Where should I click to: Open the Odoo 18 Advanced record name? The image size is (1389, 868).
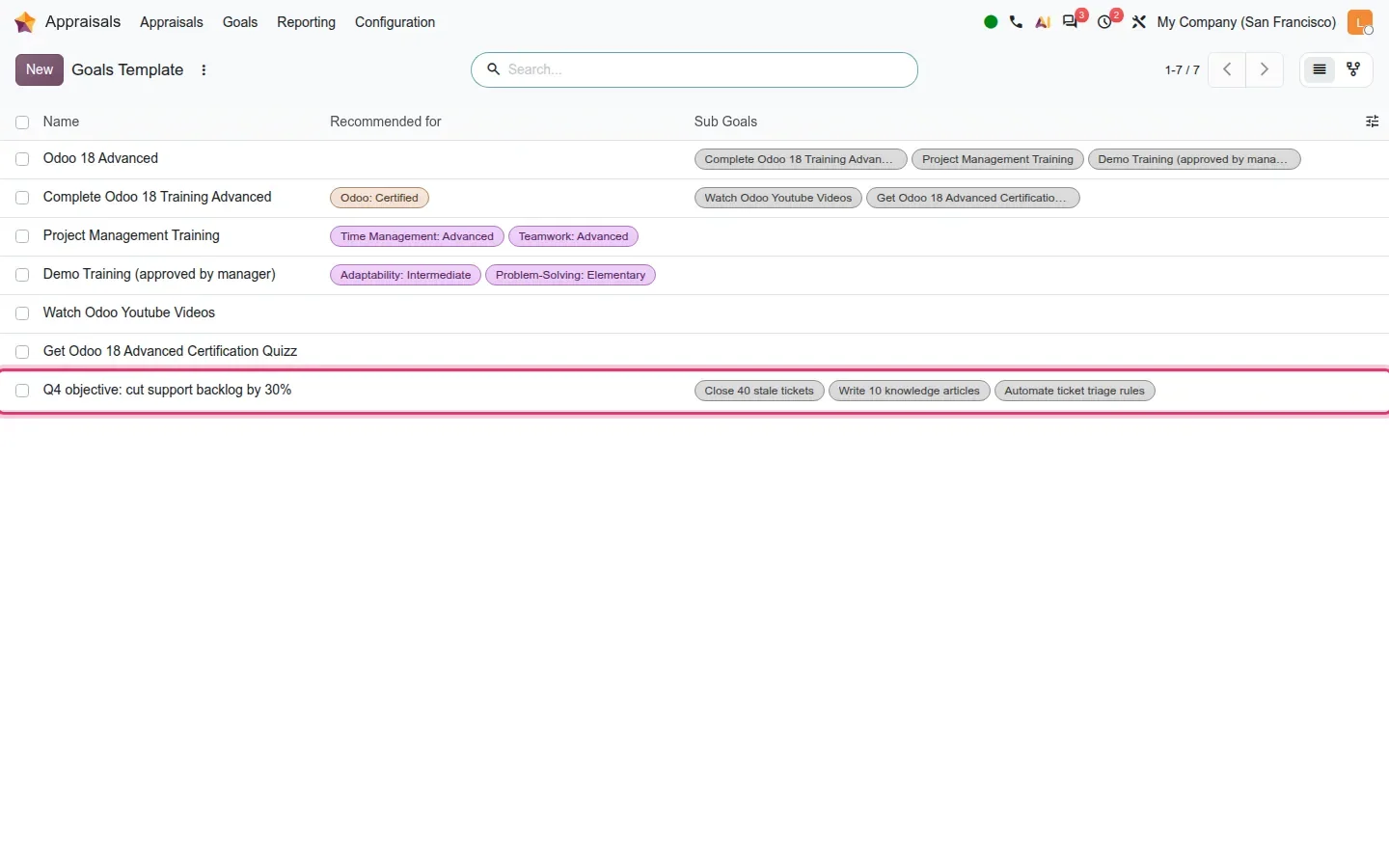click(100, 158)
